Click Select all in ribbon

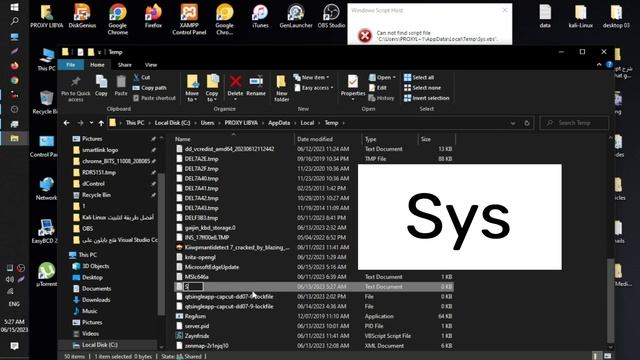(x=419, y=77)
